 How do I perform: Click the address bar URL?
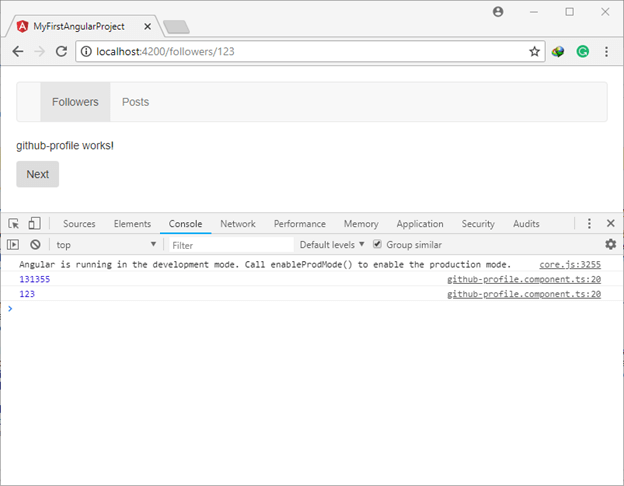click(165, 52)
